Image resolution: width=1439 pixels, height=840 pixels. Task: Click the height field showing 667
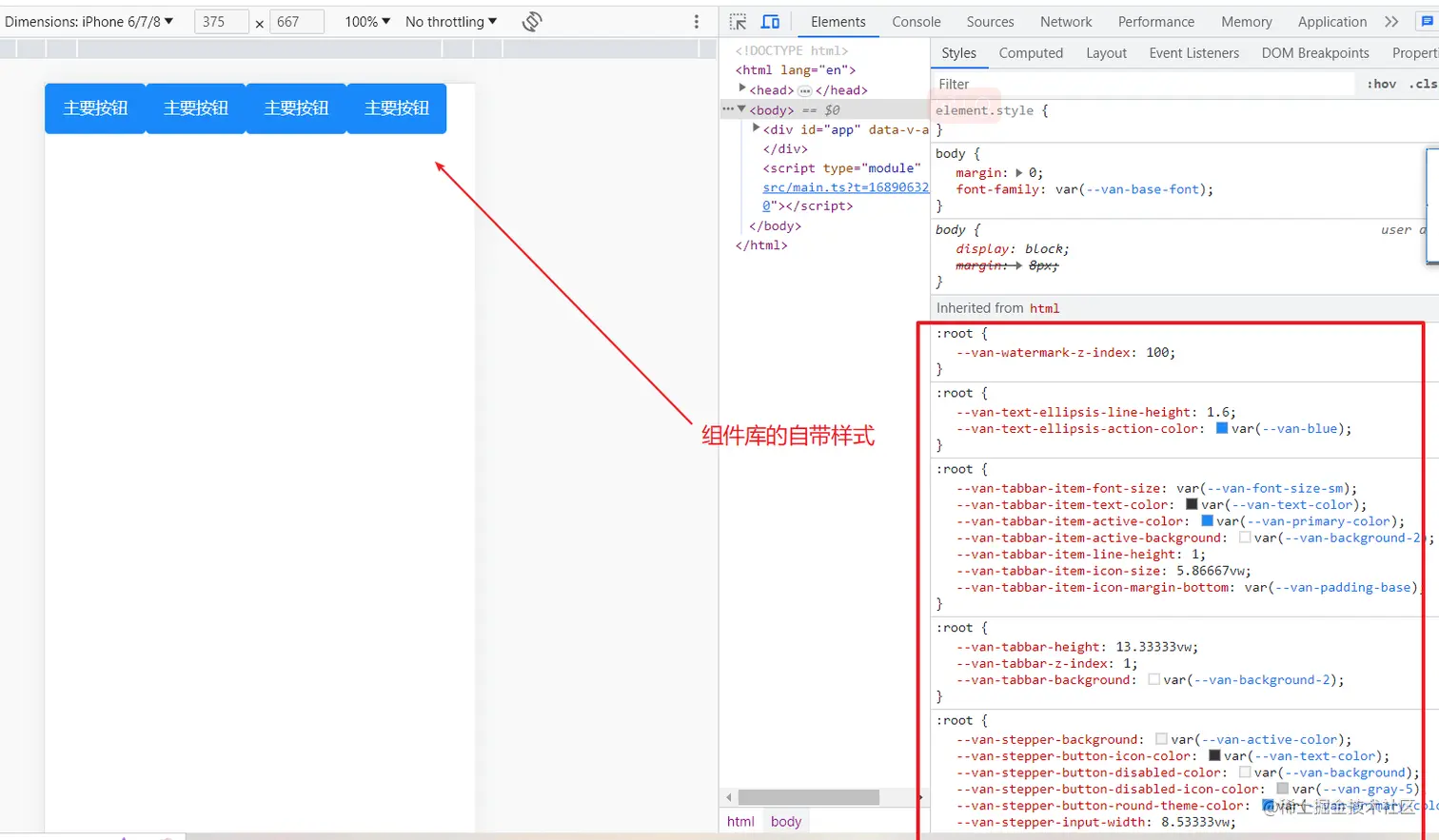[297, 22]
